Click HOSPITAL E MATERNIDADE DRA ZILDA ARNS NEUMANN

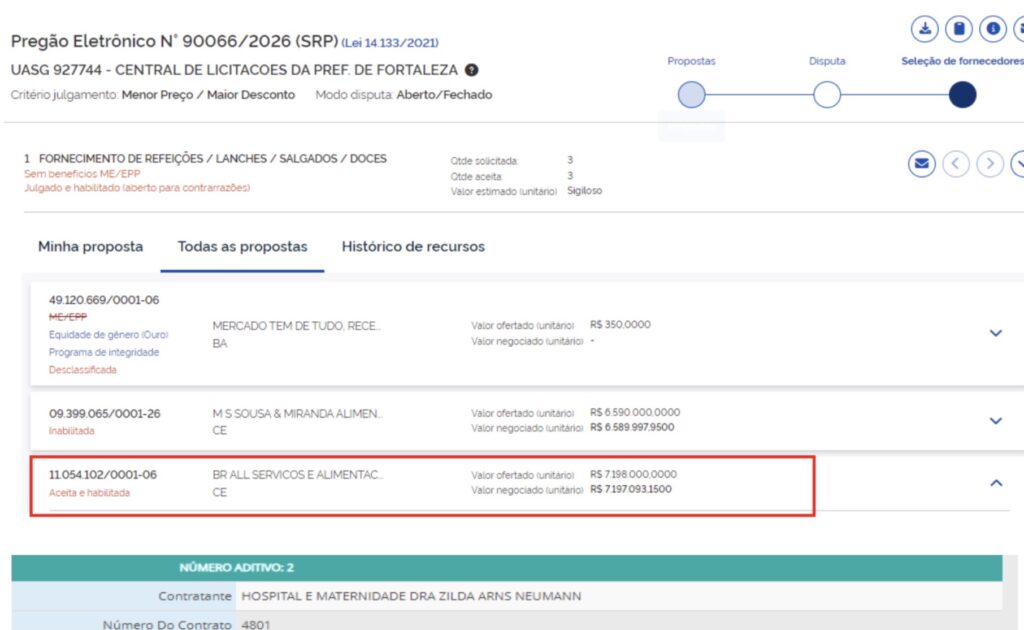pos(411,596)
